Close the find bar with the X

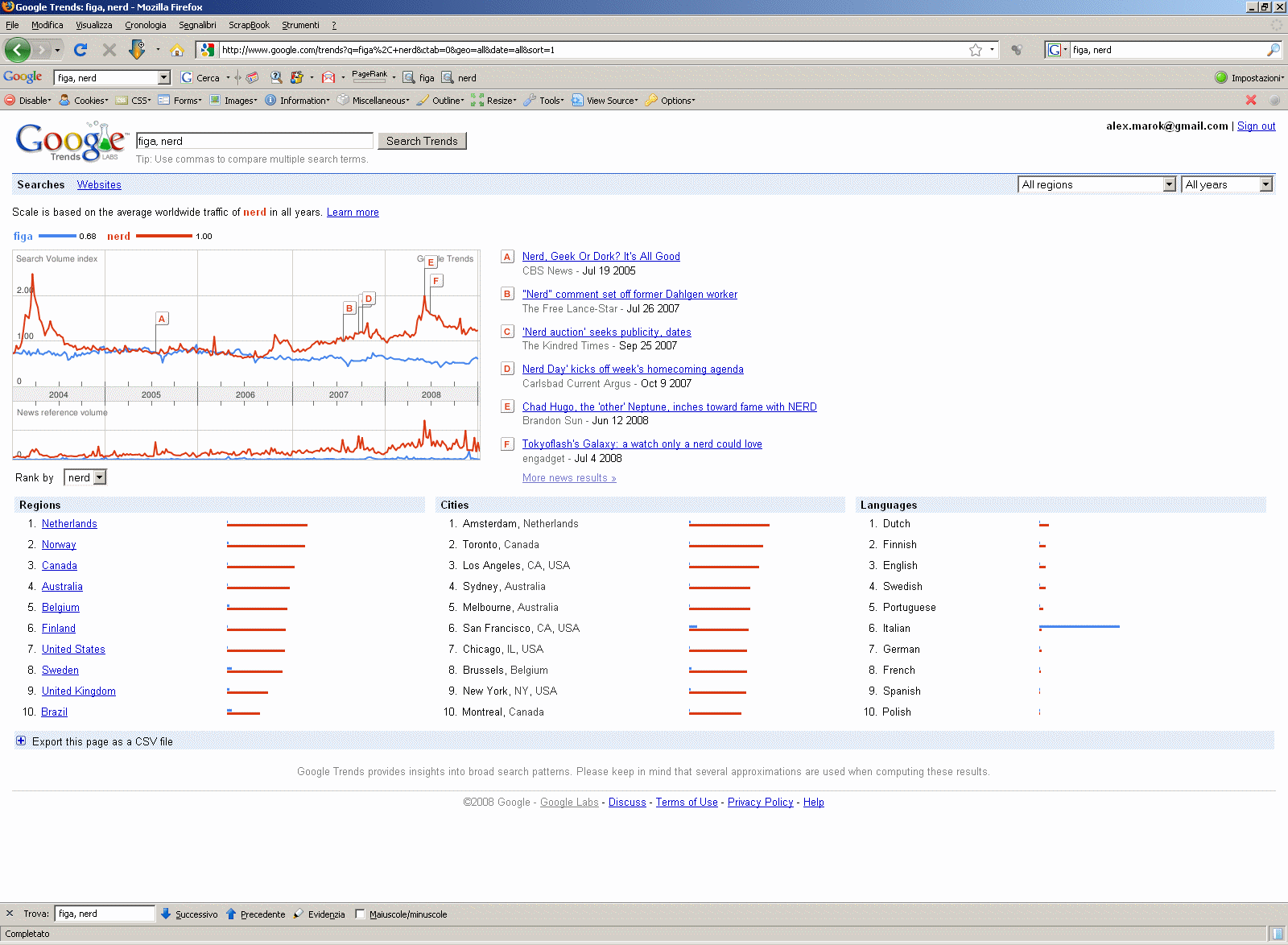tap(10, 914)
